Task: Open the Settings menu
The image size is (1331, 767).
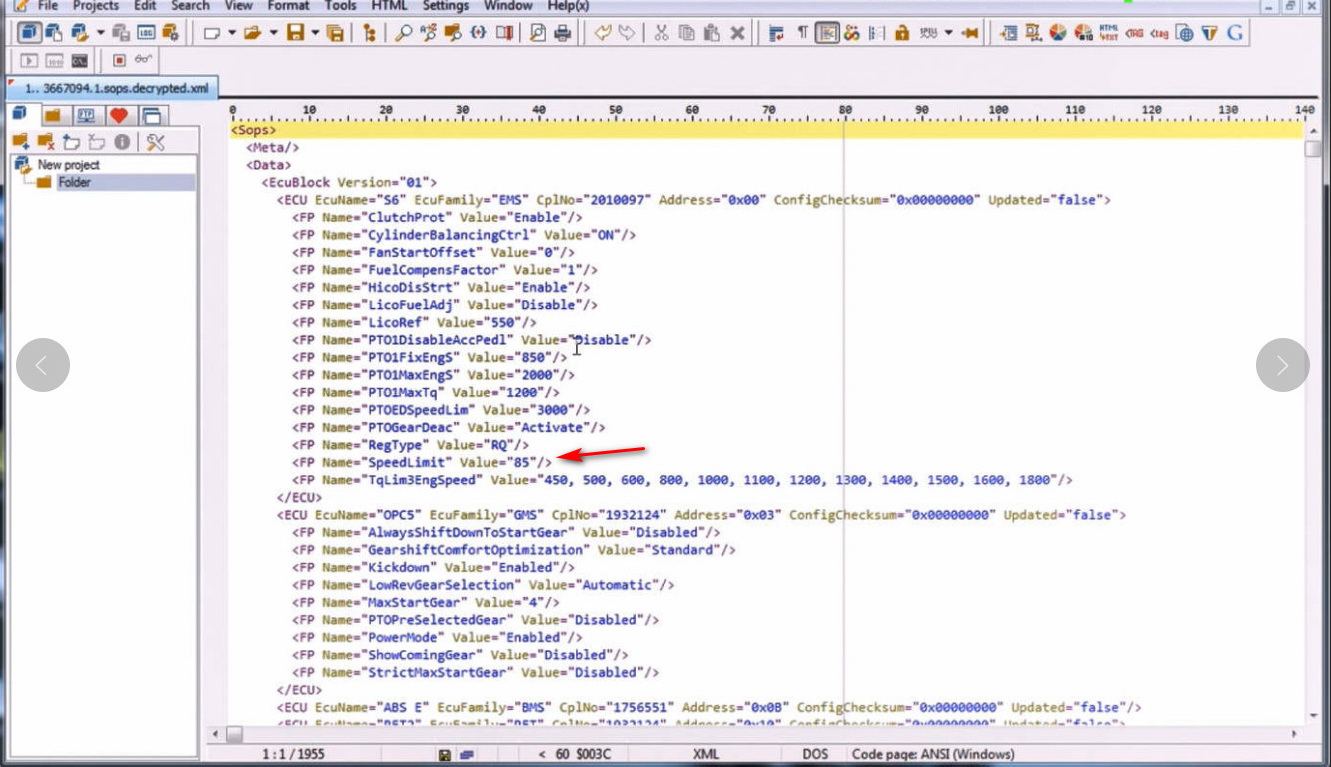Action: click(x=446, y=5)
